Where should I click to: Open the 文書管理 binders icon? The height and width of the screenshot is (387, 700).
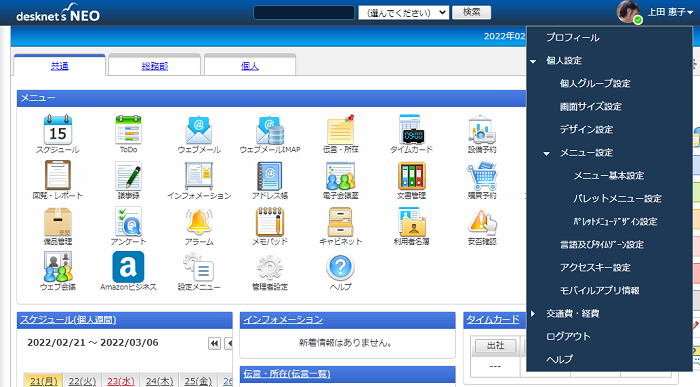point(411,175)
